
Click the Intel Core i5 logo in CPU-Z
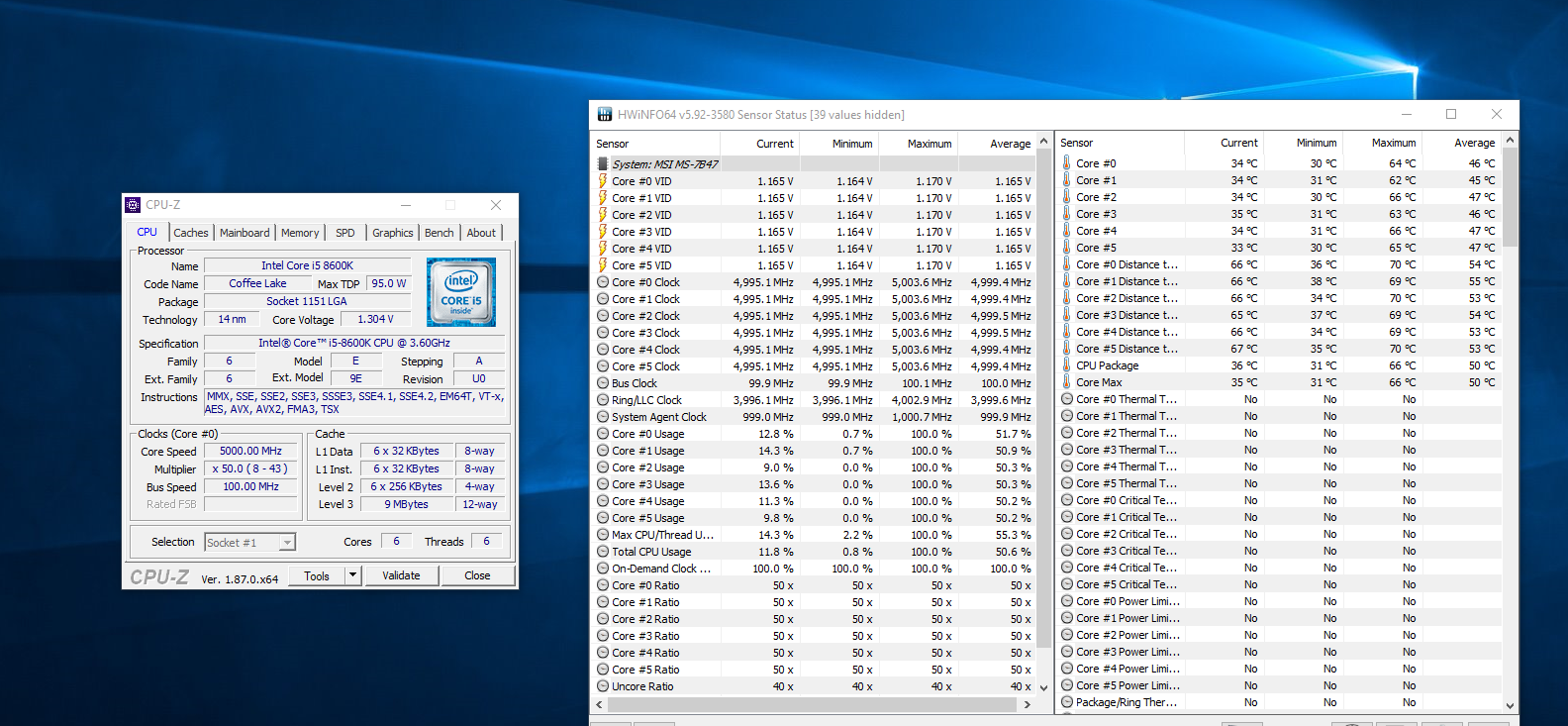point(461,292)
